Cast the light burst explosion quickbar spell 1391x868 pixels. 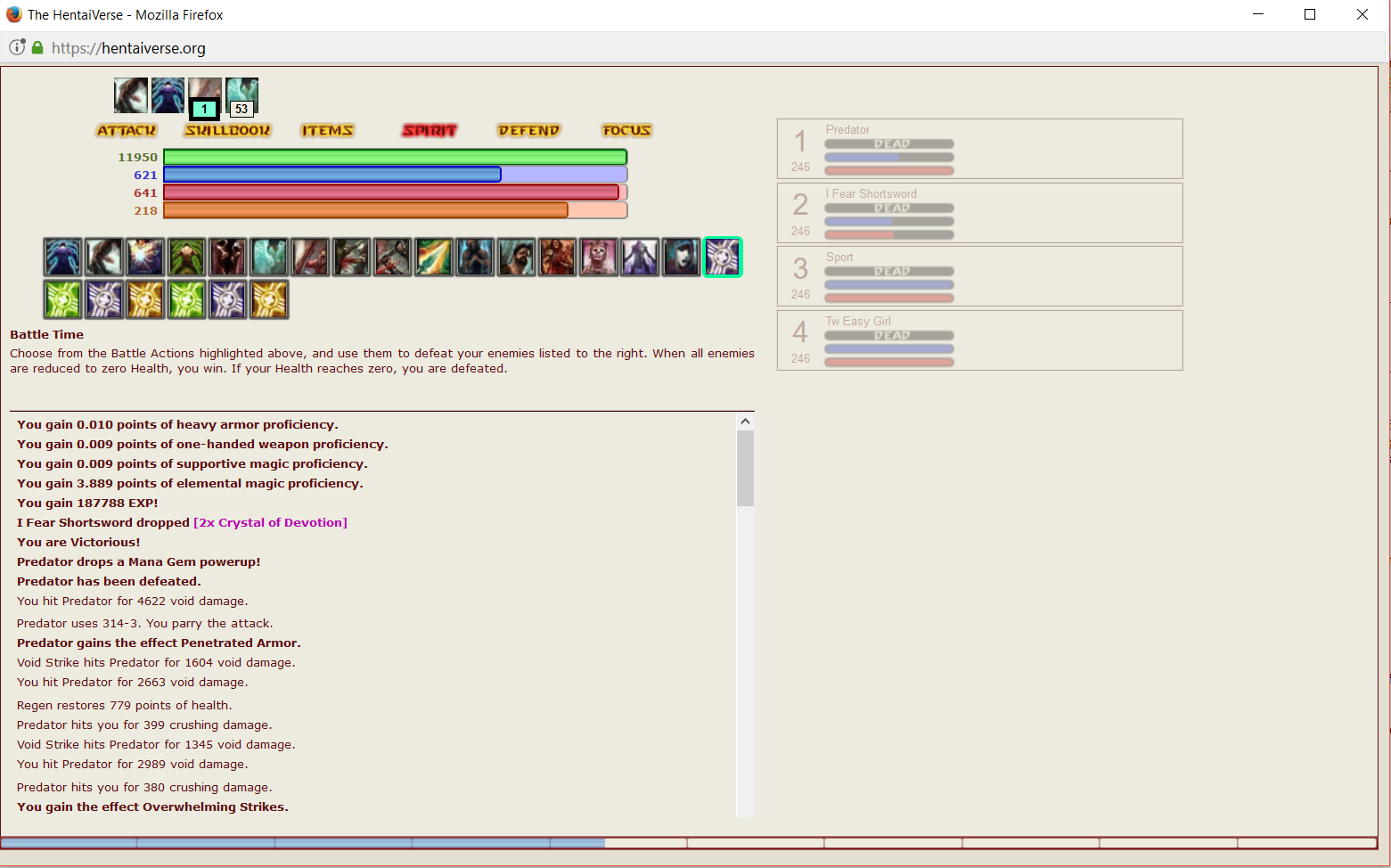[145, 258]
